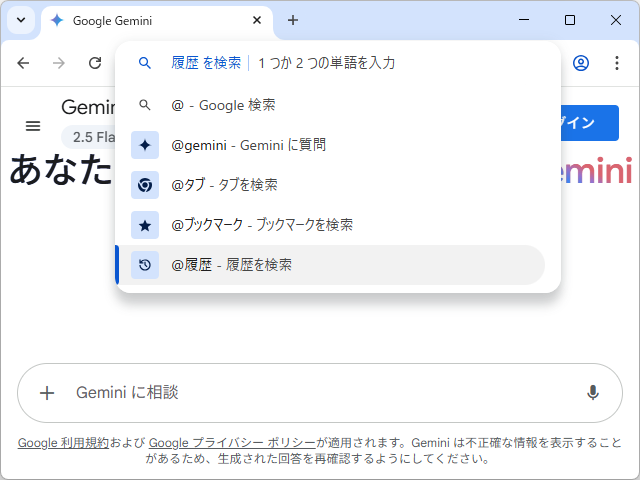The width and height of the screenshot is (640, 480).
Task: Open the 2.5 Flash model selector
Action: point(89,137)
